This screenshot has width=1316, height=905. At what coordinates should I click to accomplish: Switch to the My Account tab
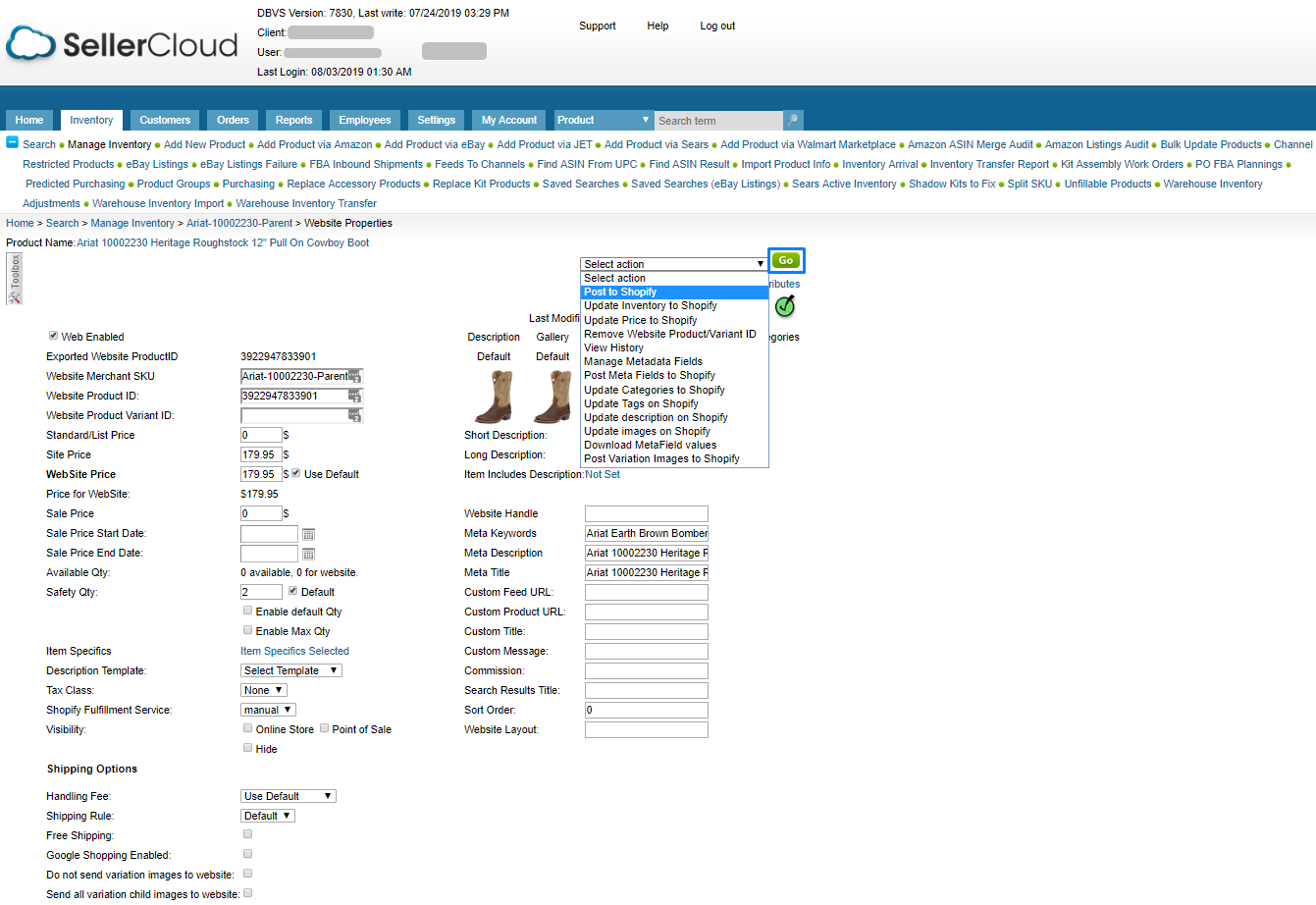[509, 120]
